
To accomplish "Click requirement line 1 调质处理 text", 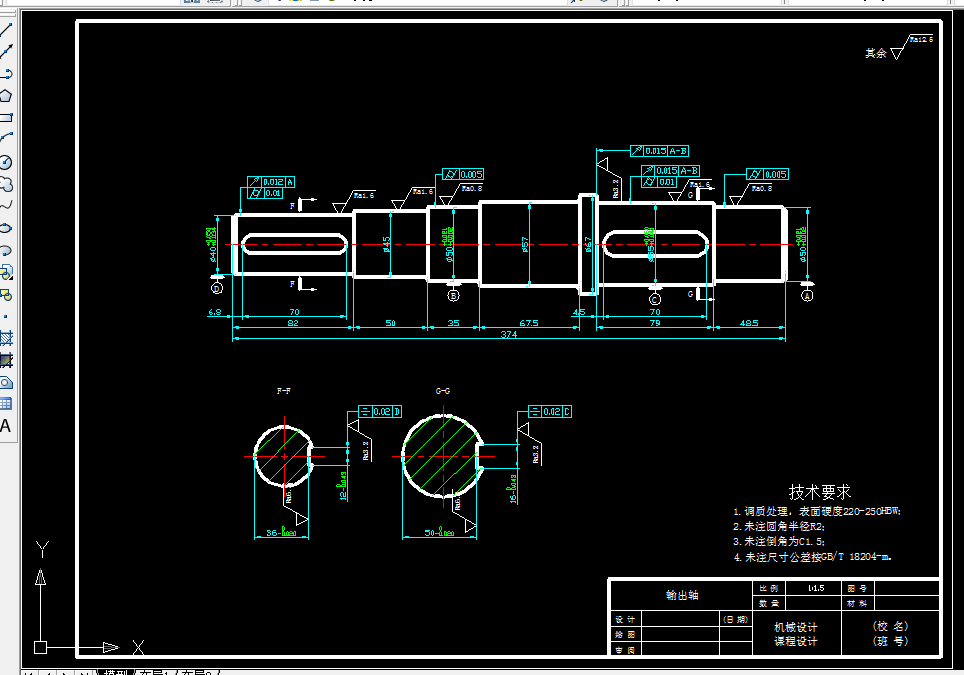I will 817,511.
